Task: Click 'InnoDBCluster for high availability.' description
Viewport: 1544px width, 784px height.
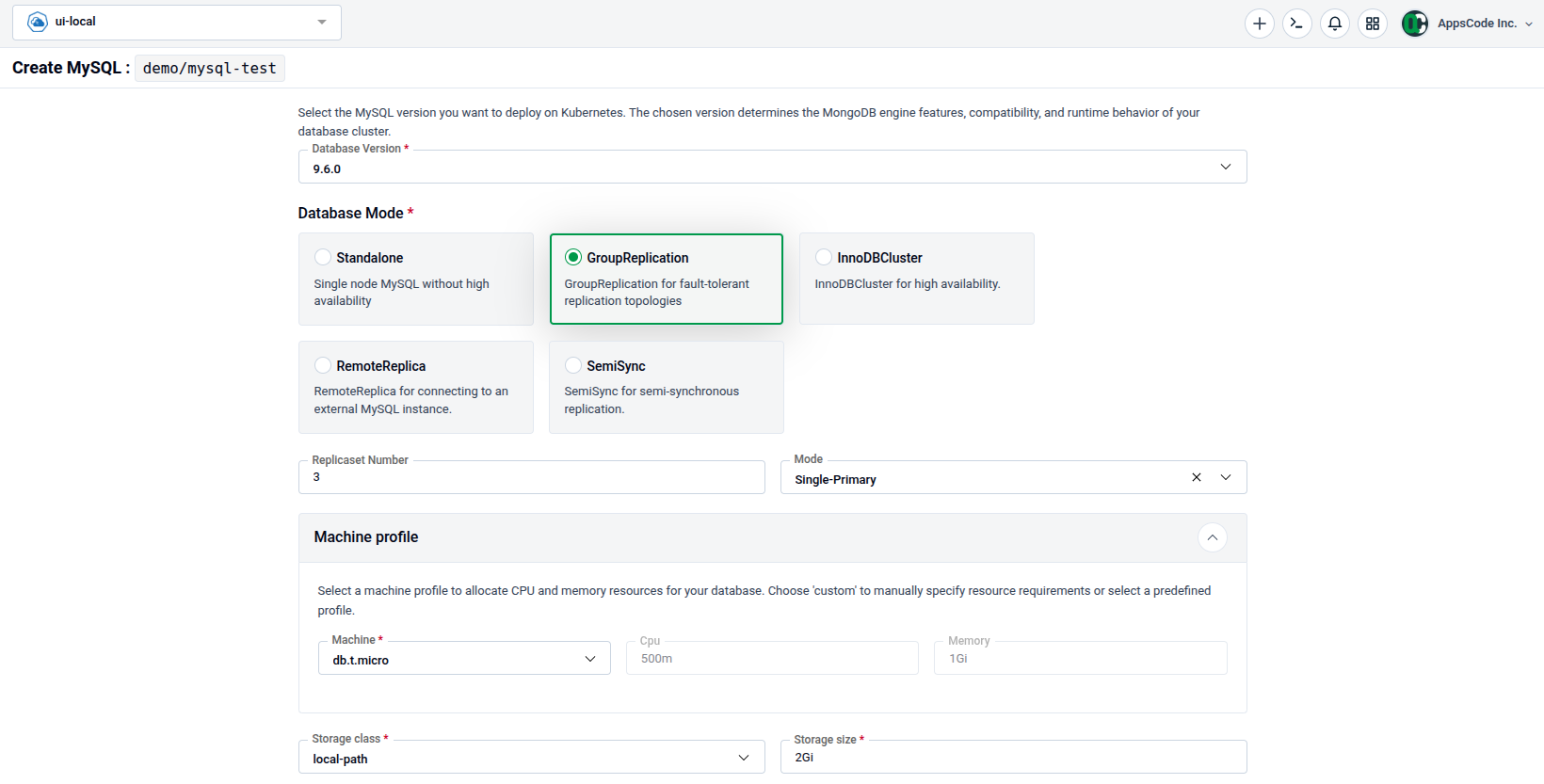Action: pyautogui.click(x=908, y=283)
